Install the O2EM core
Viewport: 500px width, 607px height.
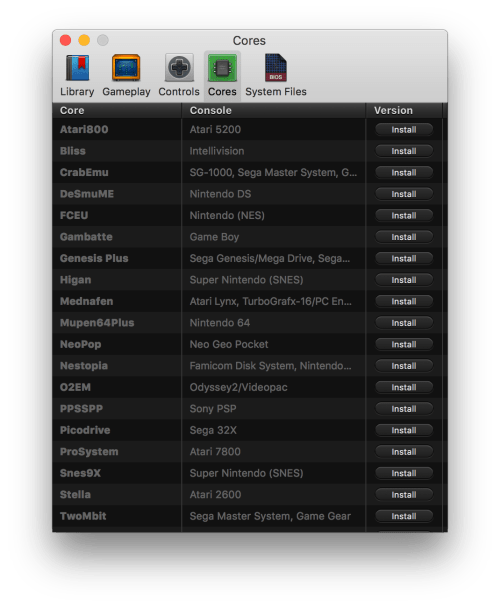point(404,388)
